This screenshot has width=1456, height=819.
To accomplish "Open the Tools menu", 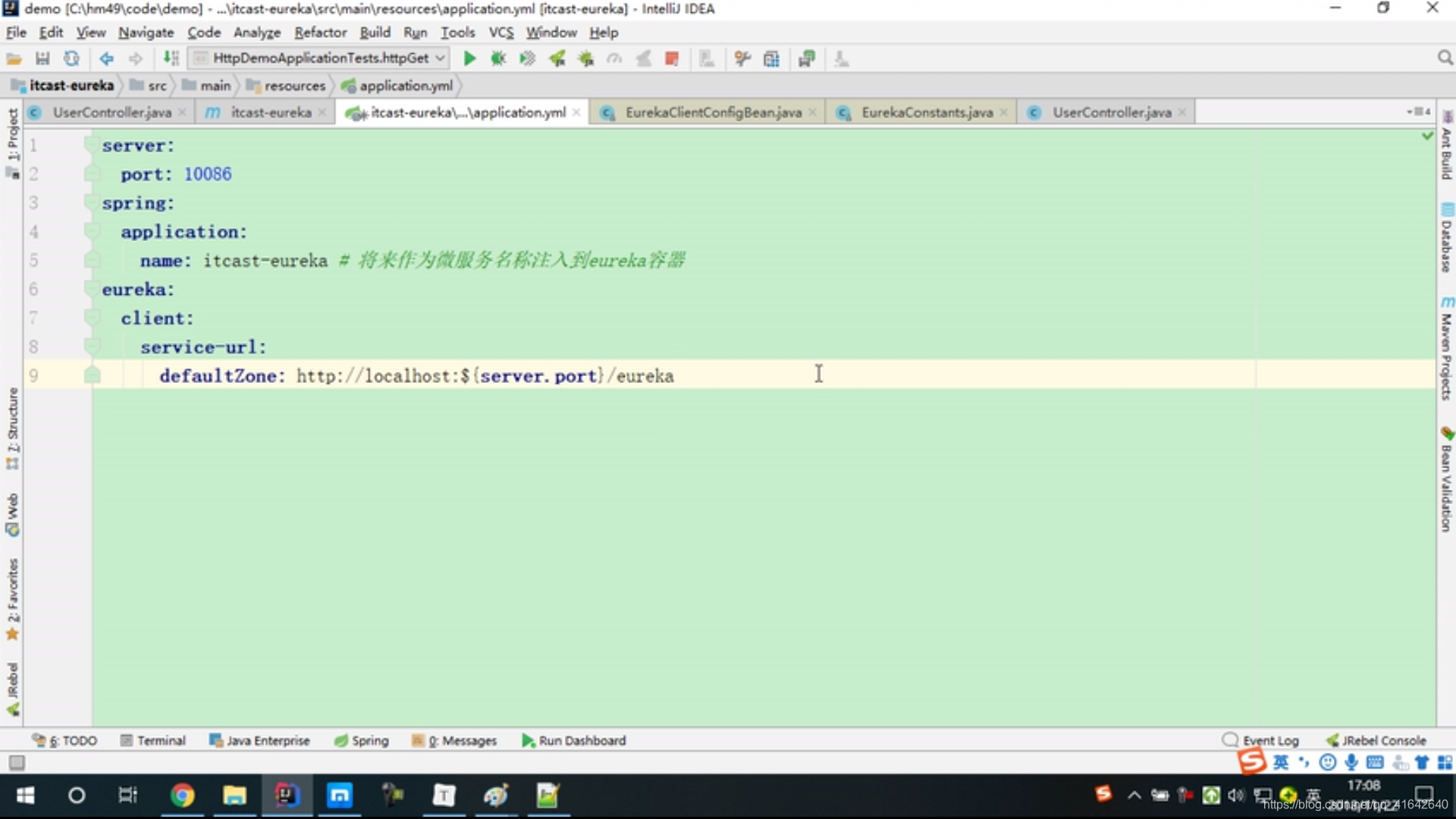I will (x=457, y=33).
